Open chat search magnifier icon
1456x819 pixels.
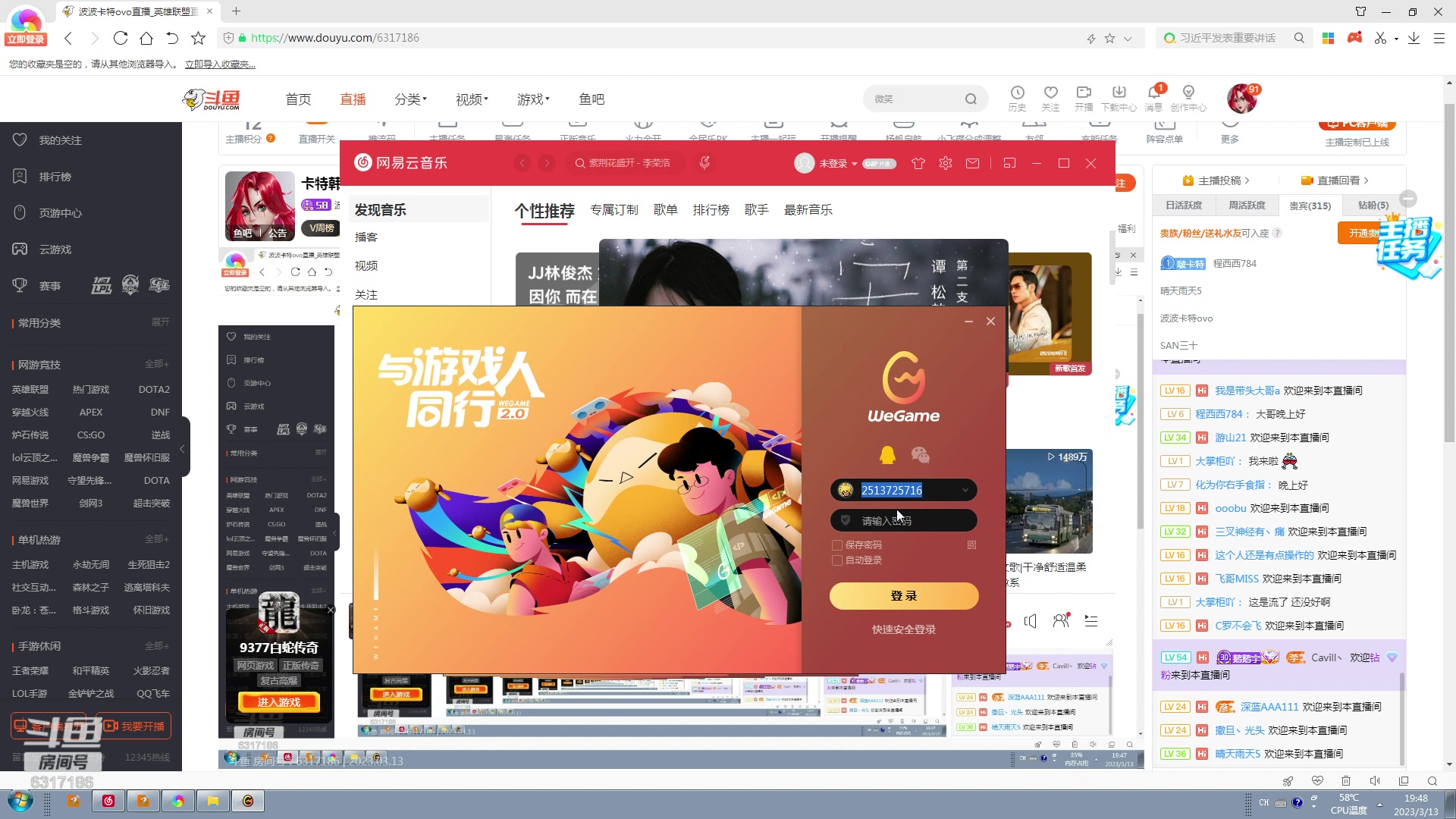click(1432, 781)
